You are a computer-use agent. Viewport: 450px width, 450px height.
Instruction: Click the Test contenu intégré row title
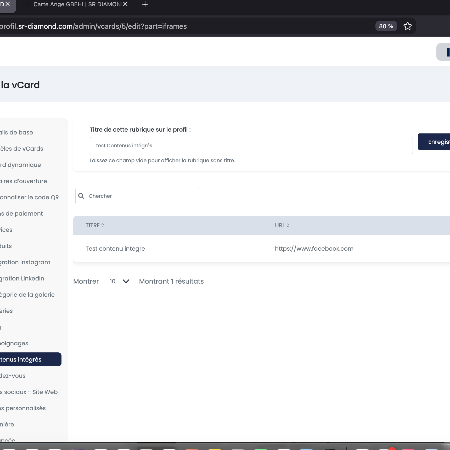[x=115, y=249]
